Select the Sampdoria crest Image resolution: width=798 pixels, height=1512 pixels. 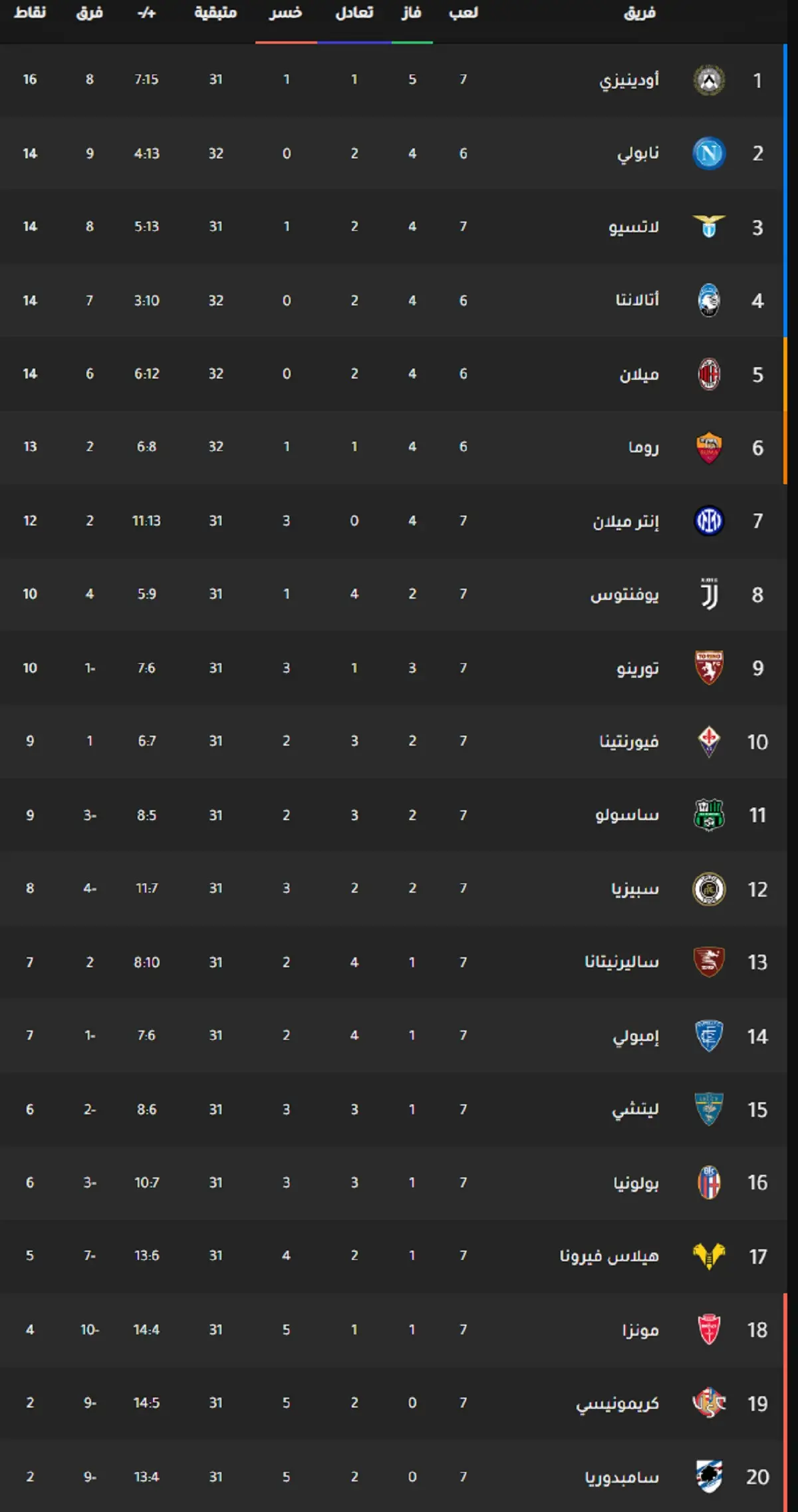point(709,1477)
